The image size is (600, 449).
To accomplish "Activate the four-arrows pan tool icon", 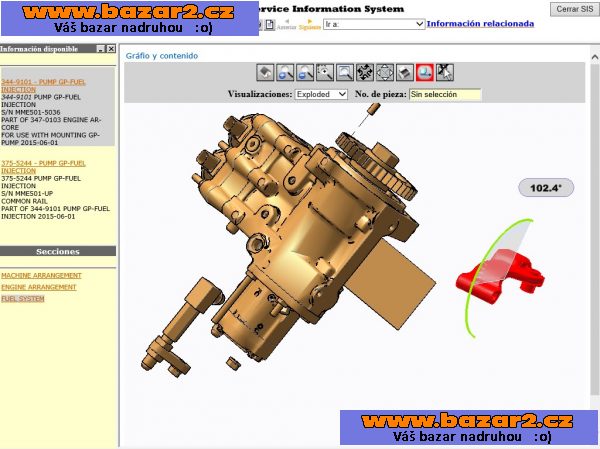I will (364, 72).
